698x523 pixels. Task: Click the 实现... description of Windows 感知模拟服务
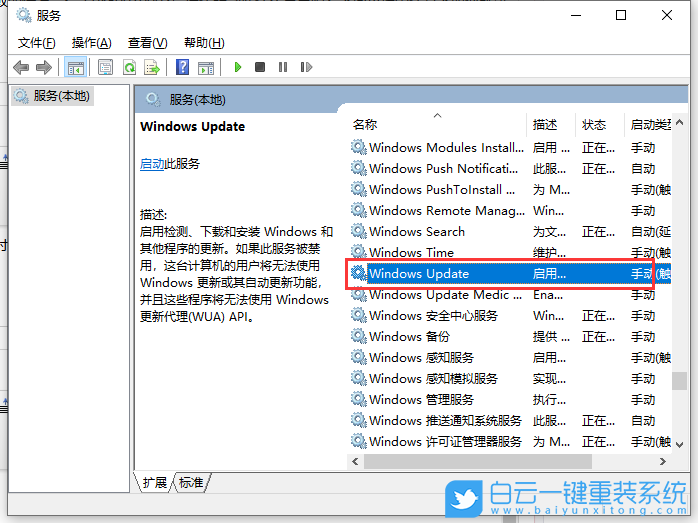[549, 378]
